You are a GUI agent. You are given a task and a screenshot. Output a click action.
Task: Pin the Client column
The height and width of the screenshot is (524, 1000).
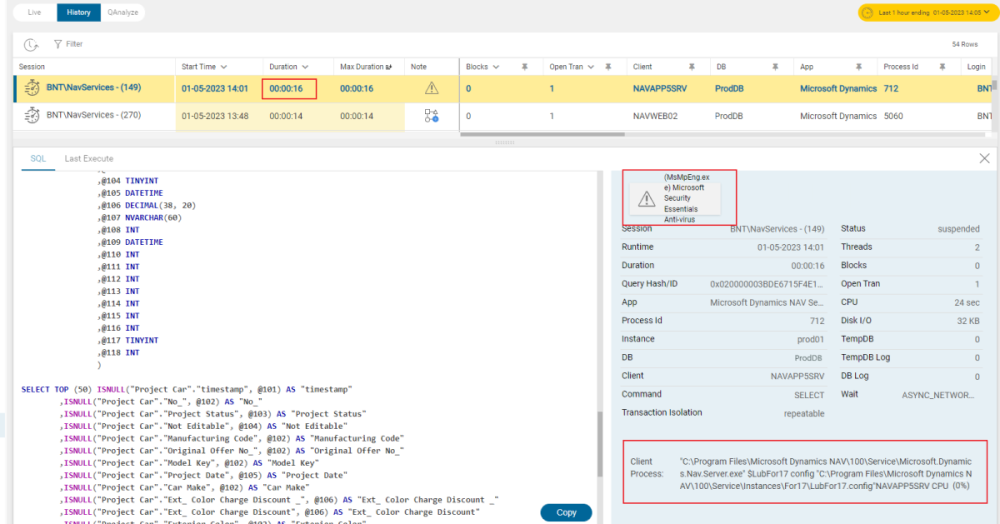691,67
